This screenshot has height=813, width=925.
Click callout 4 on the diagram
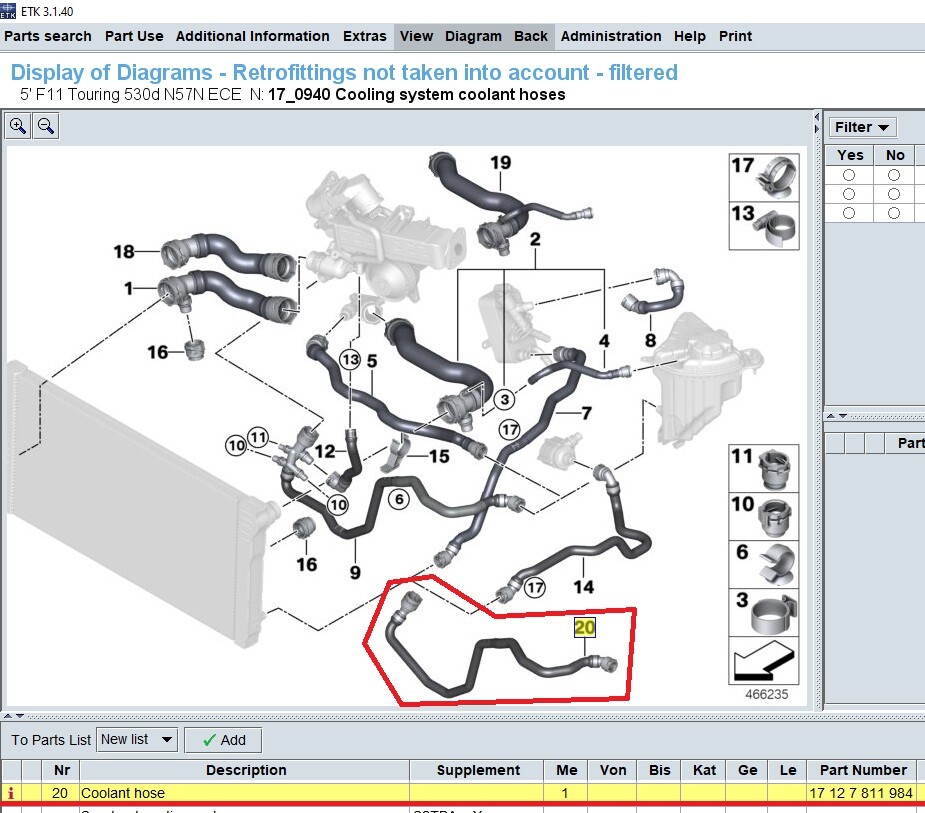(604, 341)
